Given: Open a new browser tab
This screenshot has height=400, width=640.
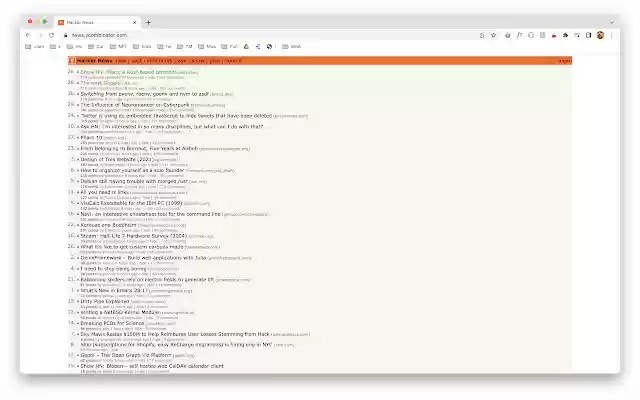Looking at the screenshot, I should [148, 22].
